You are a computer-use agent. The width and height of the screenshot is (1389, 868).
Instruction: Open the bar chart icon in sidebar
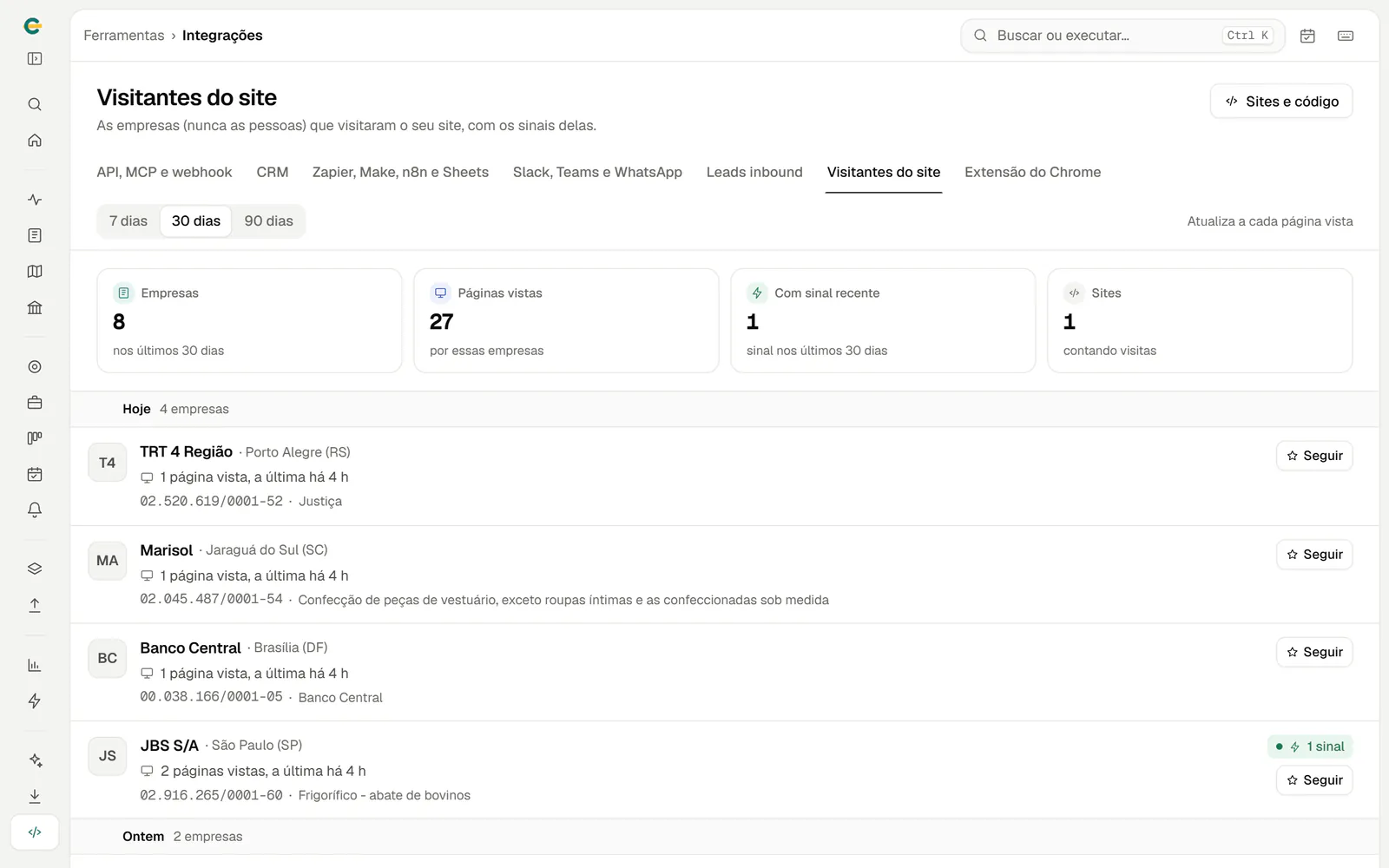coord(35,666)
